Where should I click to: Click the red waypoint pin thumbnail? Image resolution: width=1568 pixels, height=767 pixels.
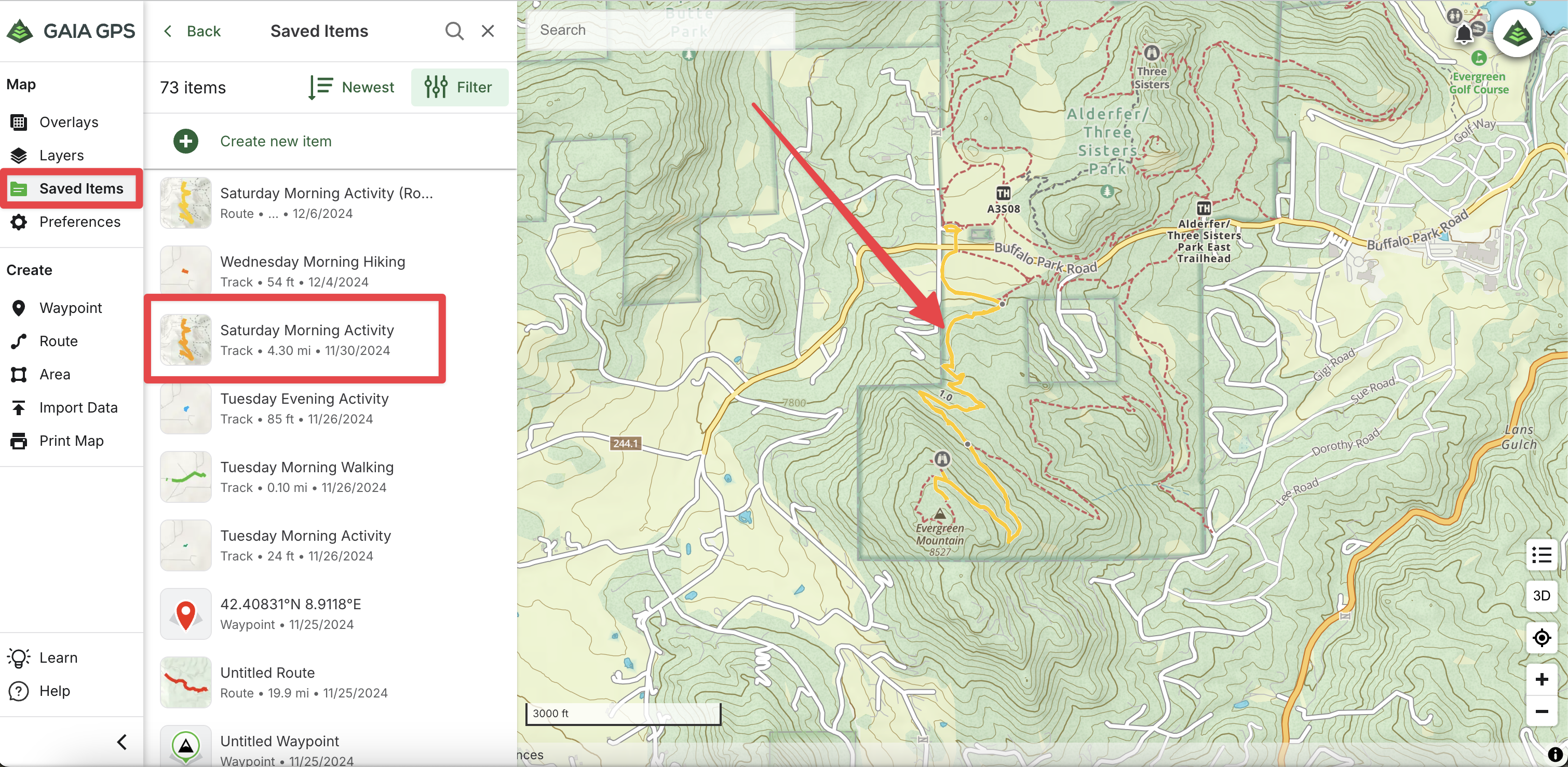pyautogui.click(x=186, y=614)
